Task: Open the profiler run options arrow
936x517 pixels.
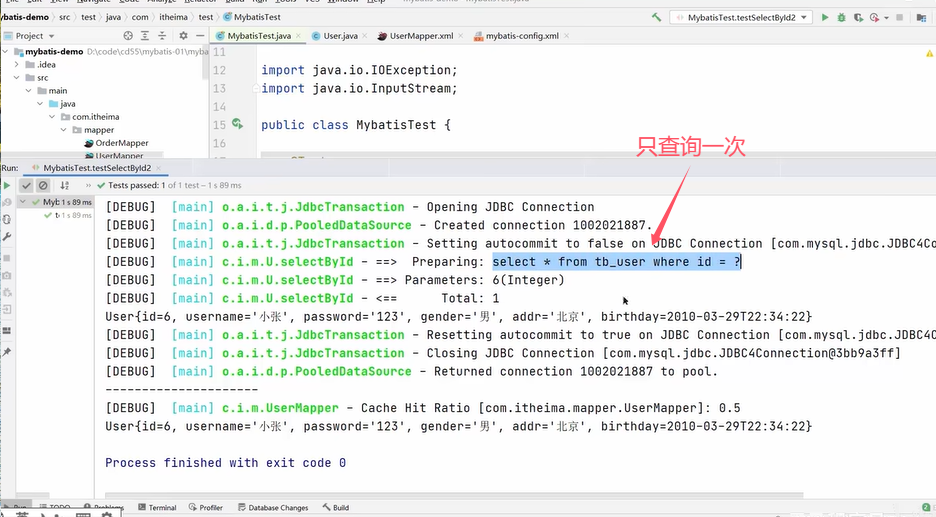Action: click(886, 18)
